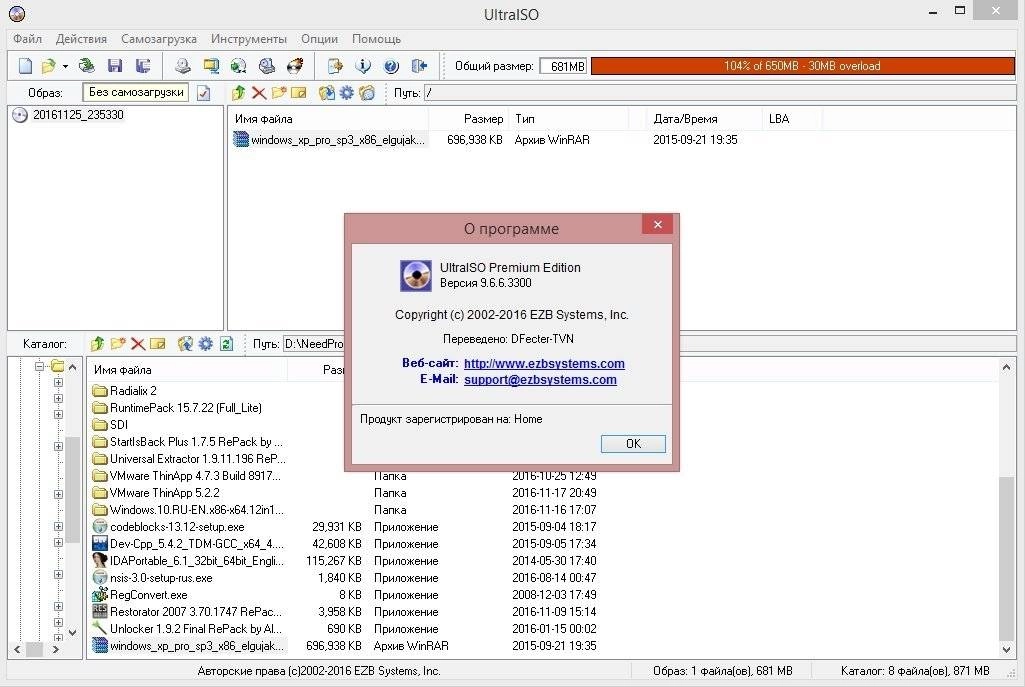Select the VMware ThinApp 5.2.2 folder
Screen dimensions: 1025x687
156,493
